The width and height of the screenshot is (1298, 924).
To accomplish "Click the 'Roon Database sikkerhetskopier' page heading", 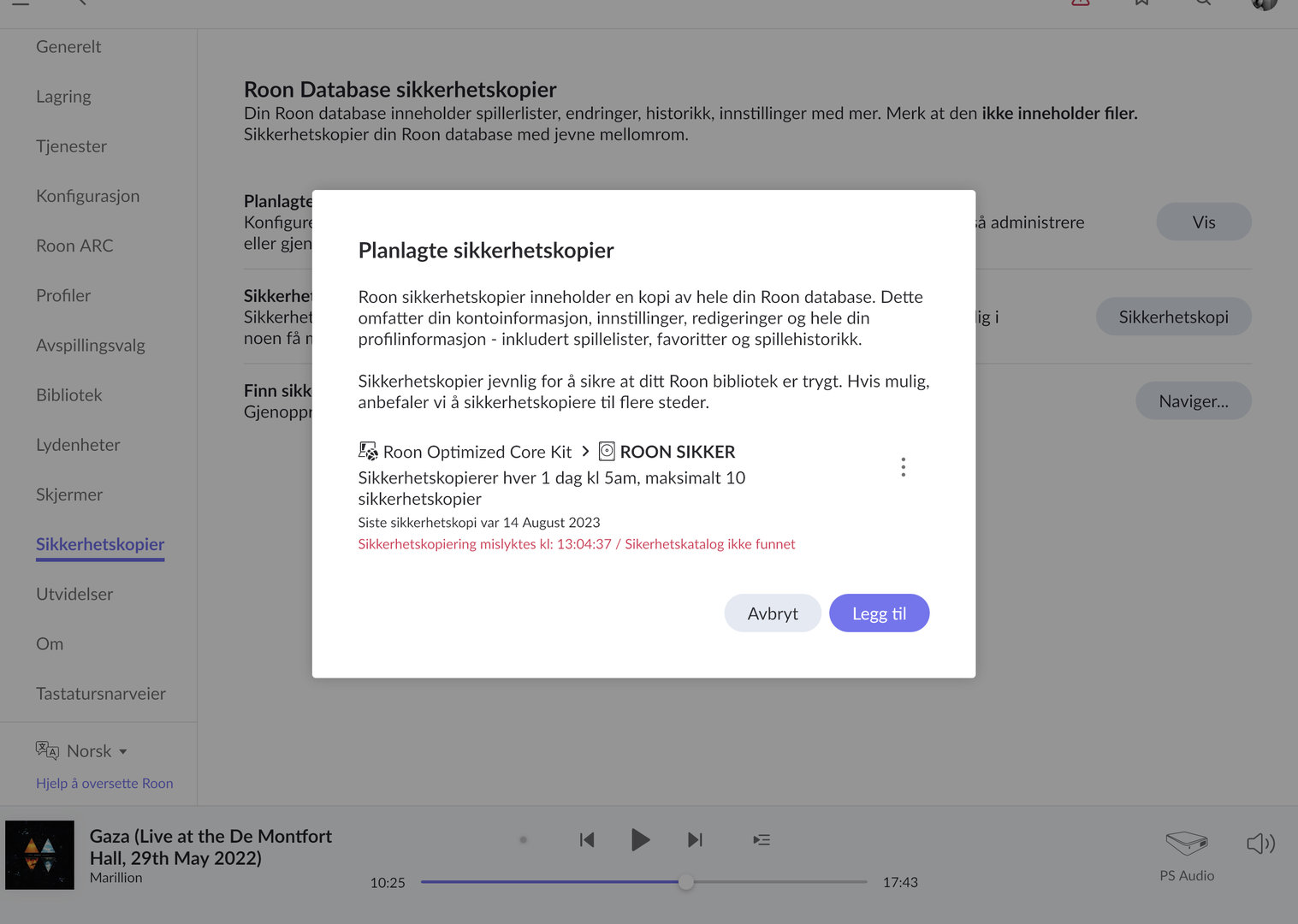I will point(400,90).
